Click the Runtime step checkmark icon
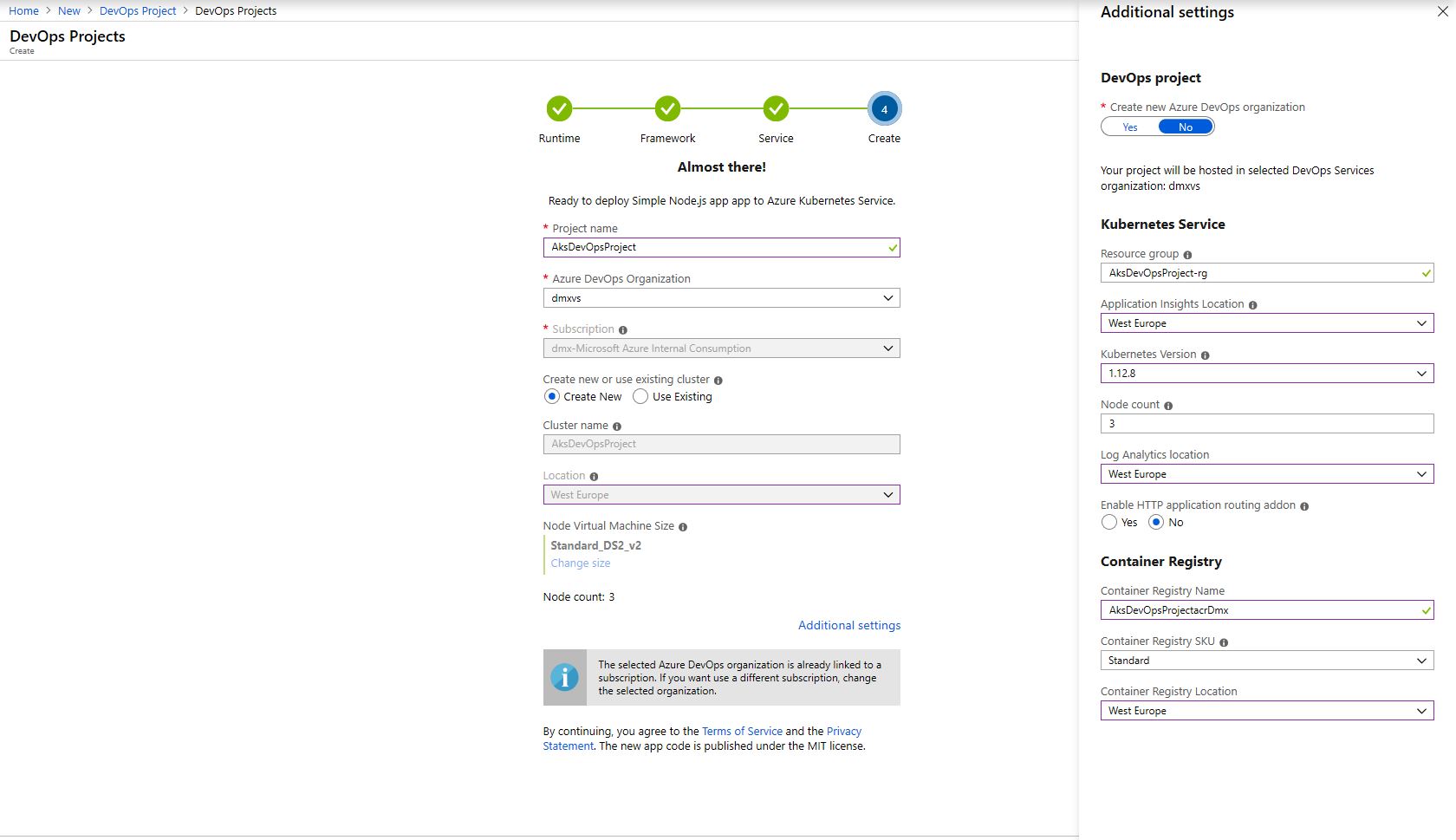 click(x=559, y=109)
